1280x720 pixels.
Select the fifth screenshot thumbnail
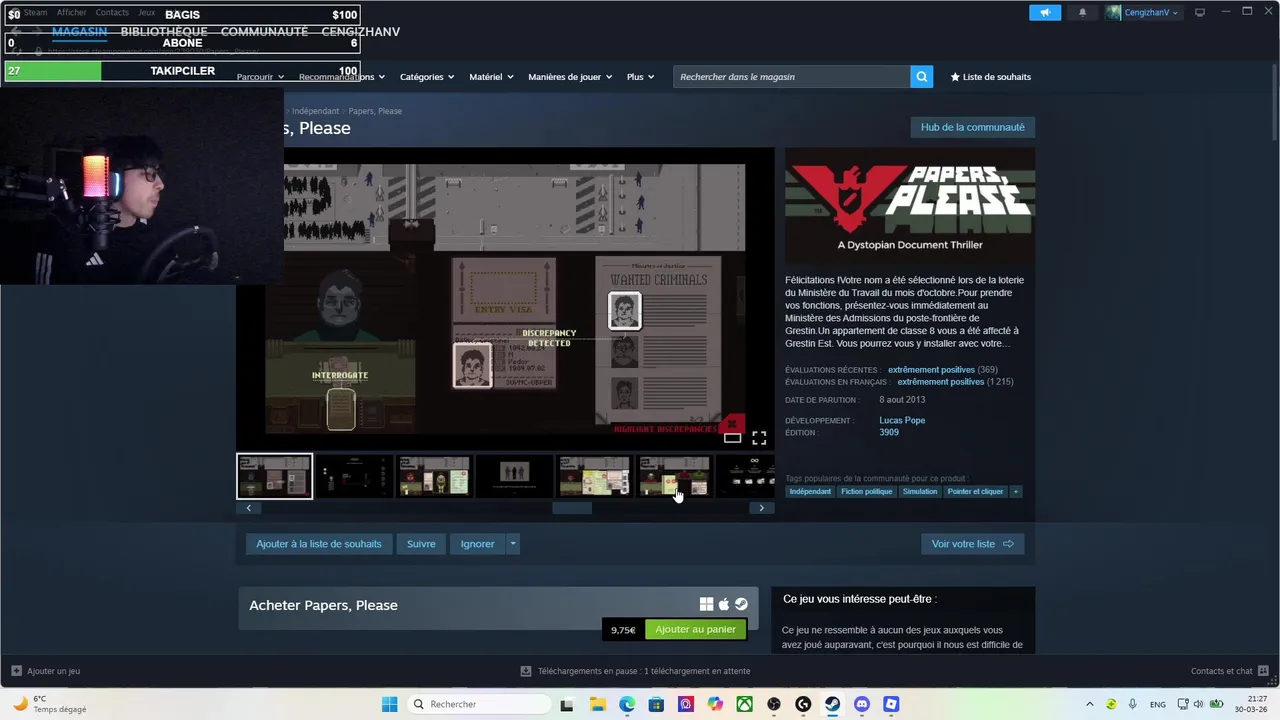point(594,476)
